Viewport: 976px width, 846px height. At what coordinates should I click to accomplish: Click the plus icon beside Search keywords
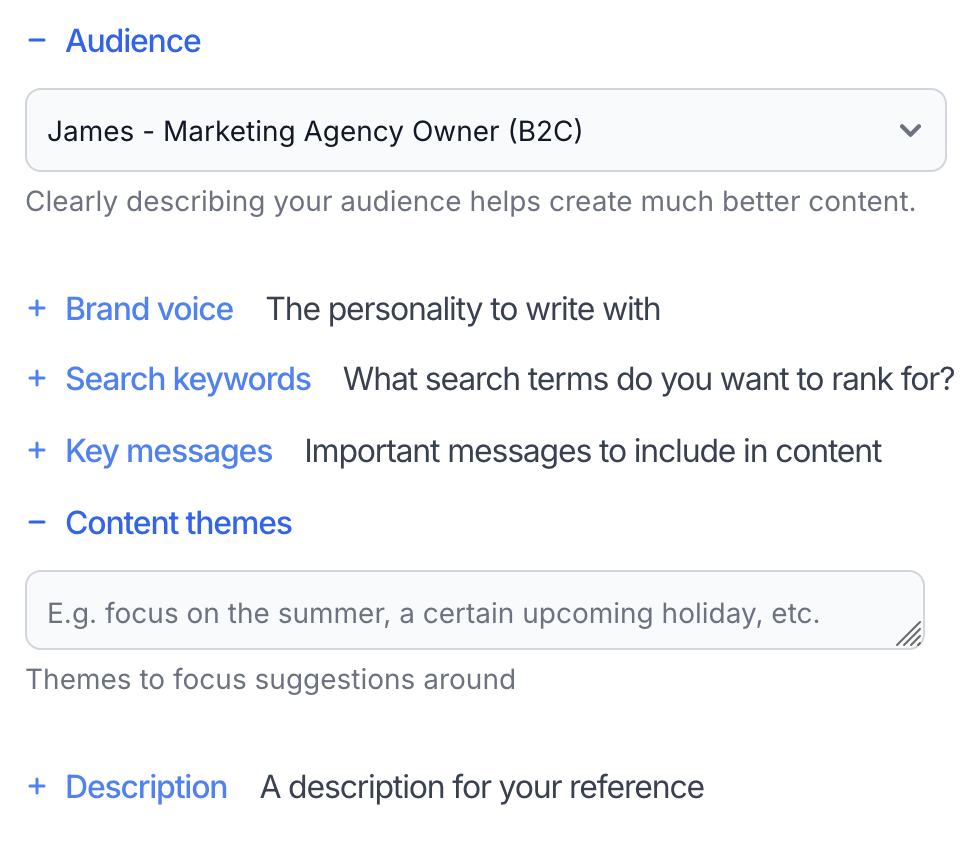click(37, 379)
